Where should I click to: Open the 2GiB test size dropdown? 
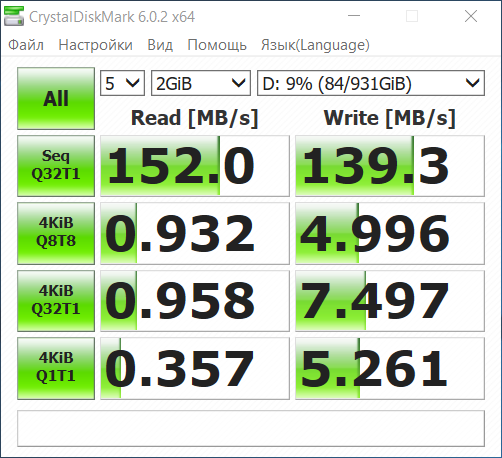201,83
